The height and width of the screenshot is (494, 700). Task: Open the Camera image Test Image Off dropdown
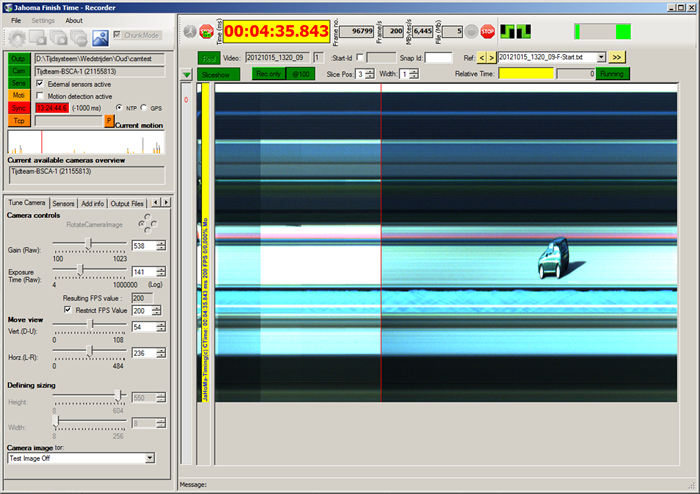(150, 458)
